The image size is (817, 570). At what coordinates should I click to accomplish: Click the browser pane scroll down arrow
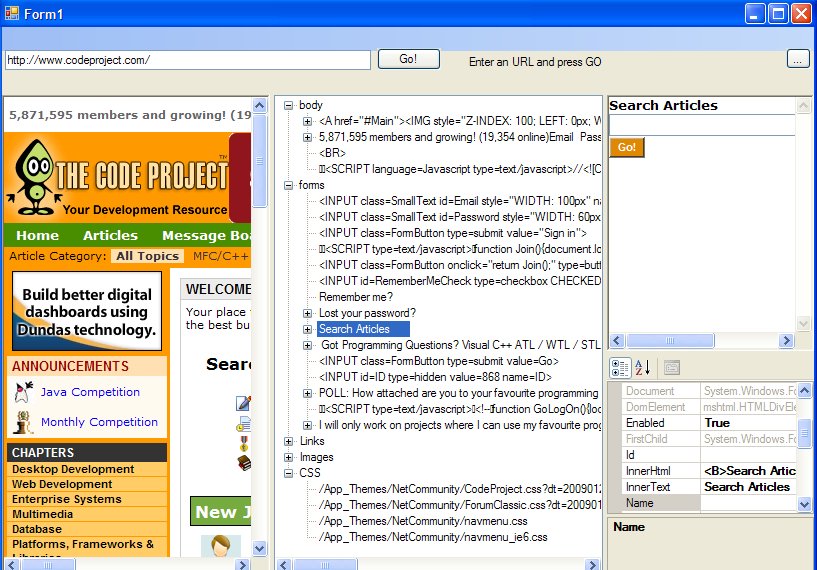click(x=259, y=548)
